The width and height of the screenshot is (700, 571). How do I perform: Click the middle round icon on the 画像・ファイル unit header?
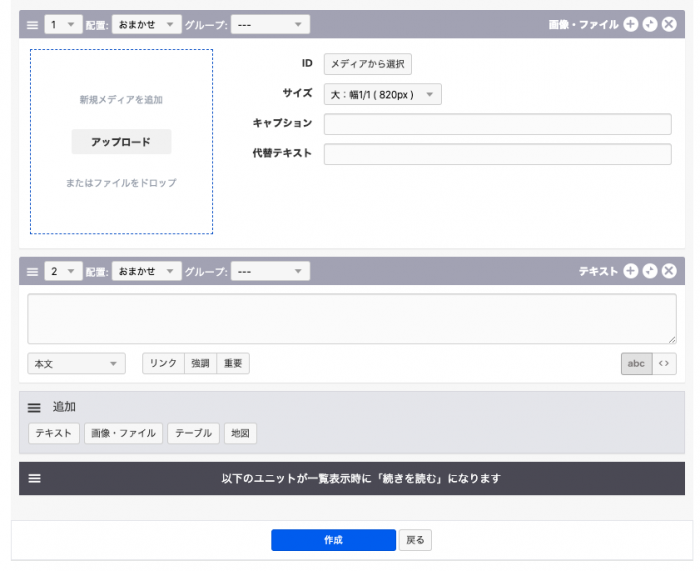click(650, 25)
